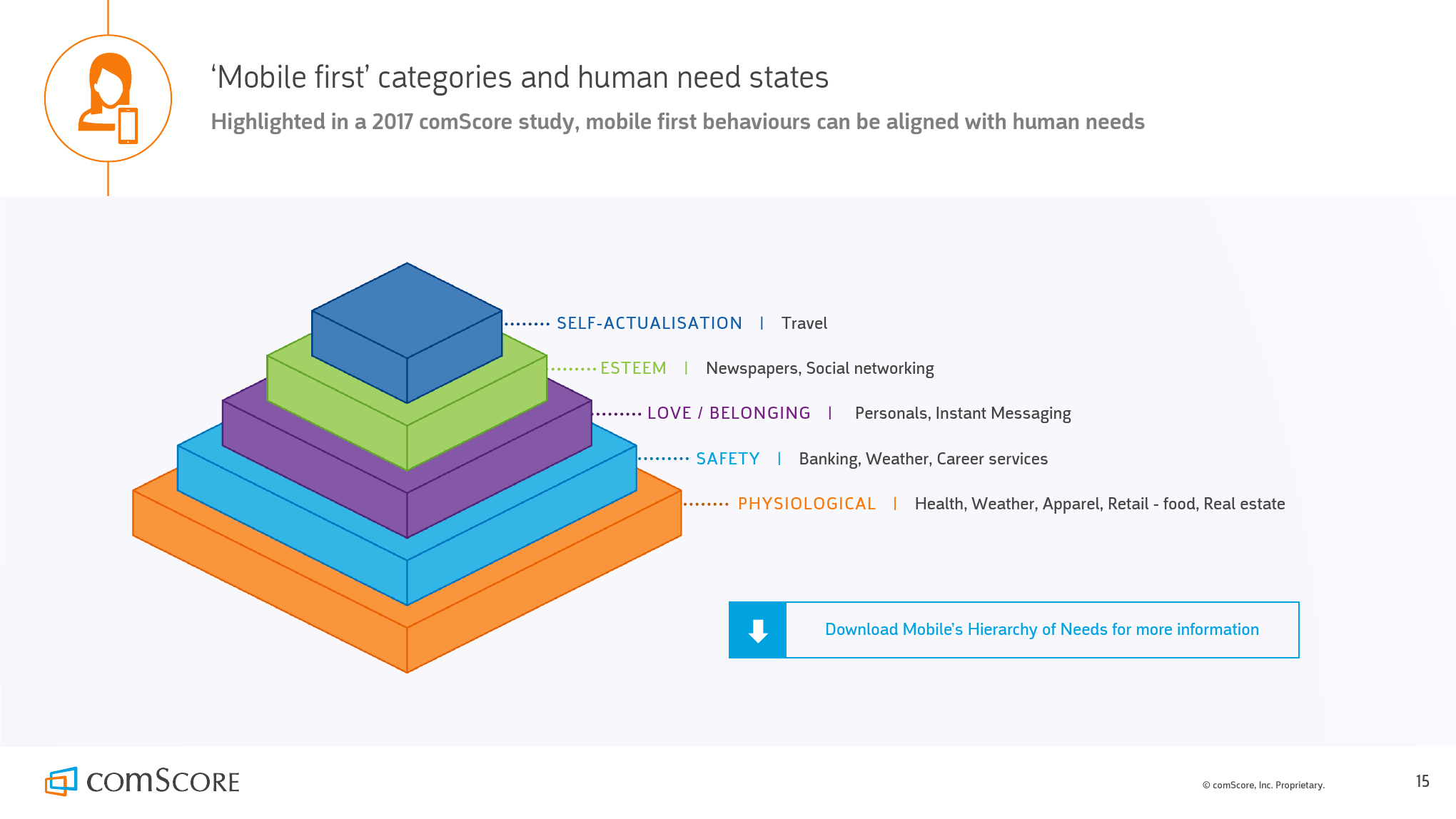Screen dimensions: 1456x819
Task: Click the white download arrow icon
Action: (x=757, y=631)
